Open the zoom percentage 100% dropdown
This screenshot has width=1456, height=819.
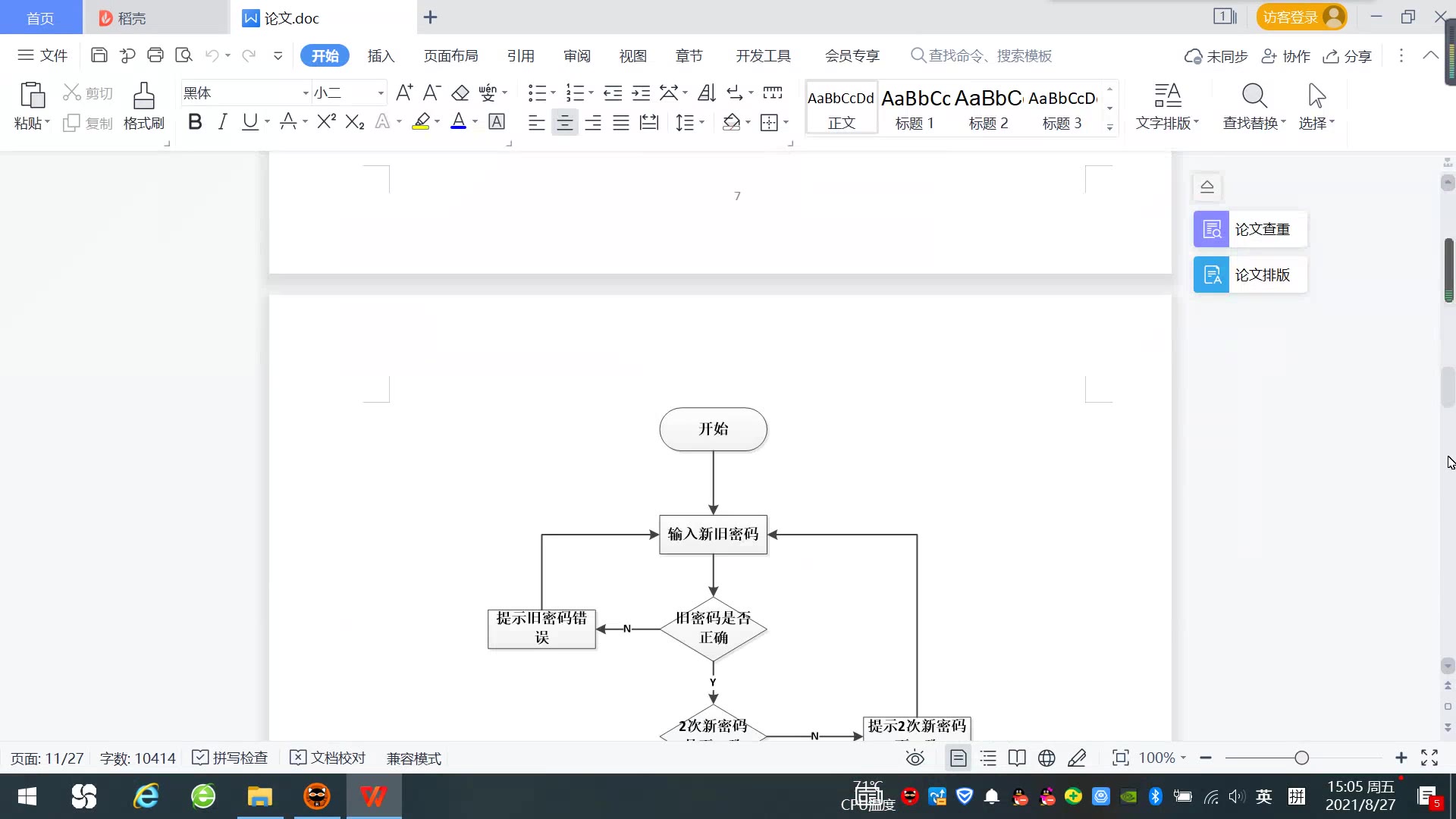[x=1163, y=758]
